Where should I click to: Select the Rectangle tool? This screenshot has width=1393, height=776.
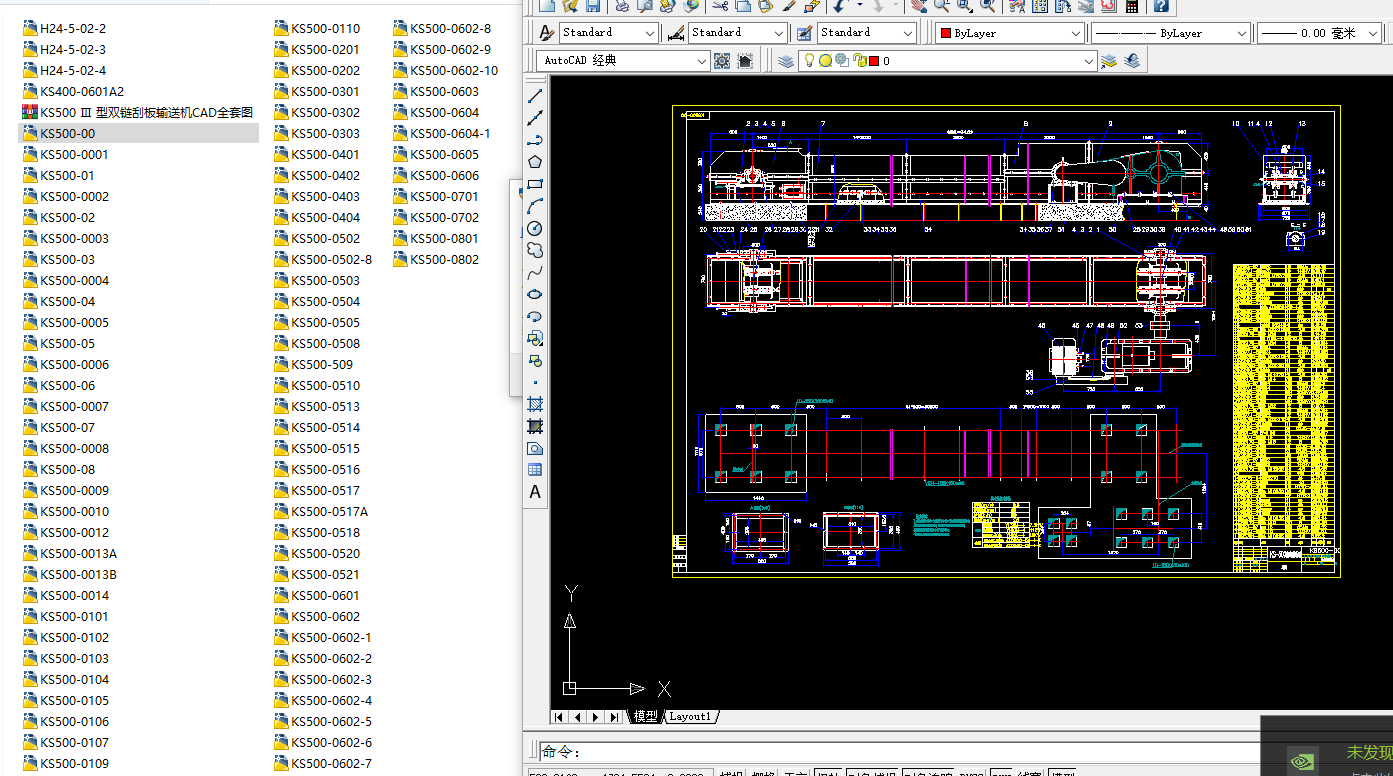(x=535, y=184)
